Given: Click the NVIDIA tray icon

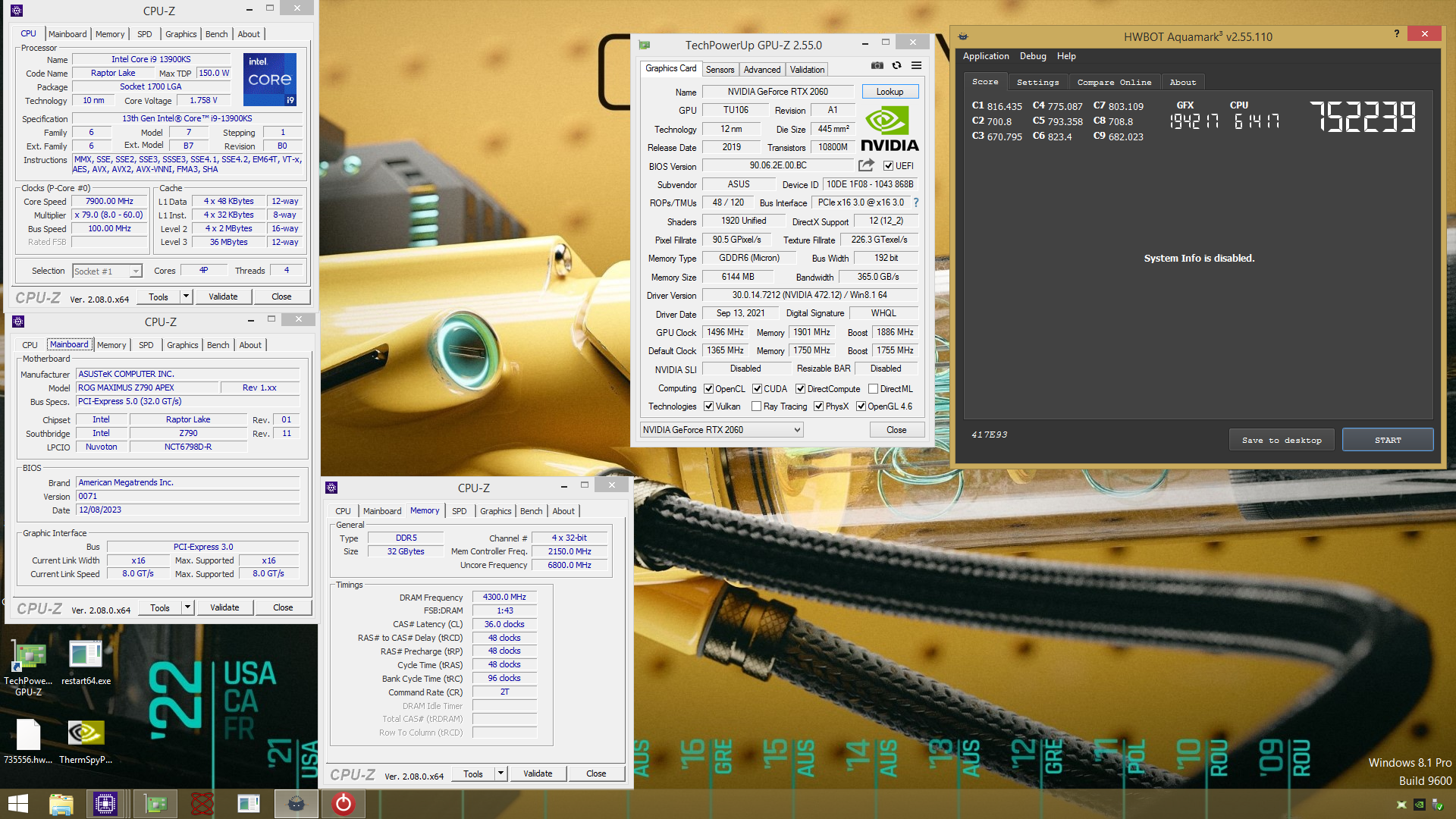Looking at the screenshot, I should coord(1419,805).
